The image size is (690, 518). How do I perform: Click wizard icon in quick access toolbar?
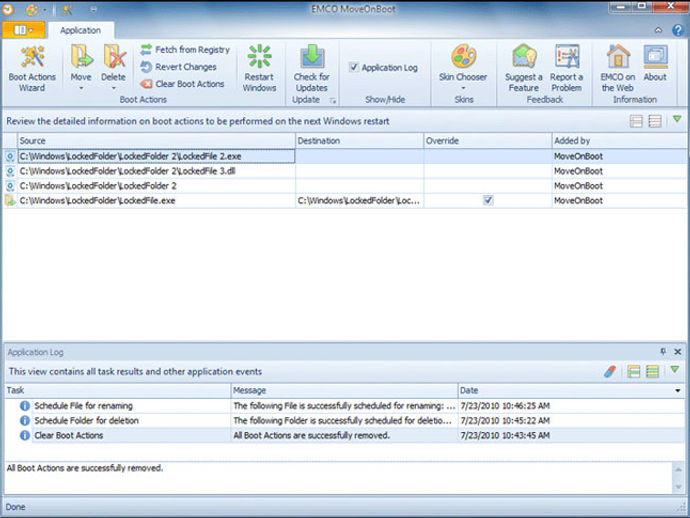point(67,9)
